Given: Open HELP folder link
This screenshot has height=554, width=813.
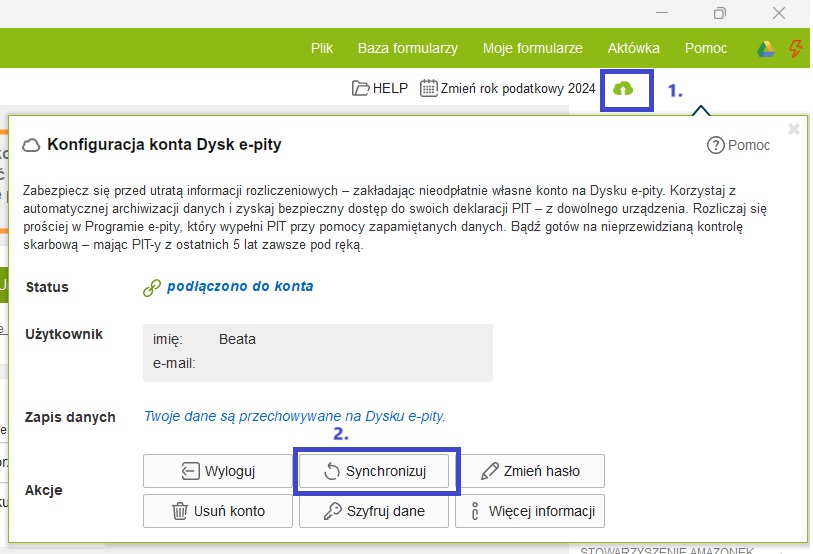Looking at the screenshot, I should click(380, 88).
